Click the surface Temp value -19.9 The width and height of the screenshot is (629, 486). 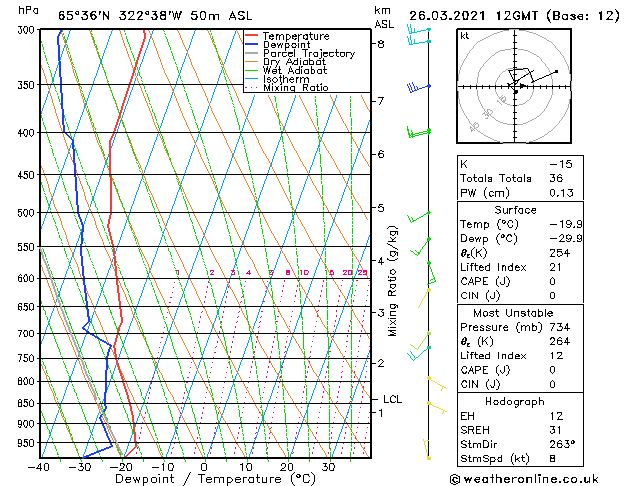pyautogui.click(x=566, y=224)
